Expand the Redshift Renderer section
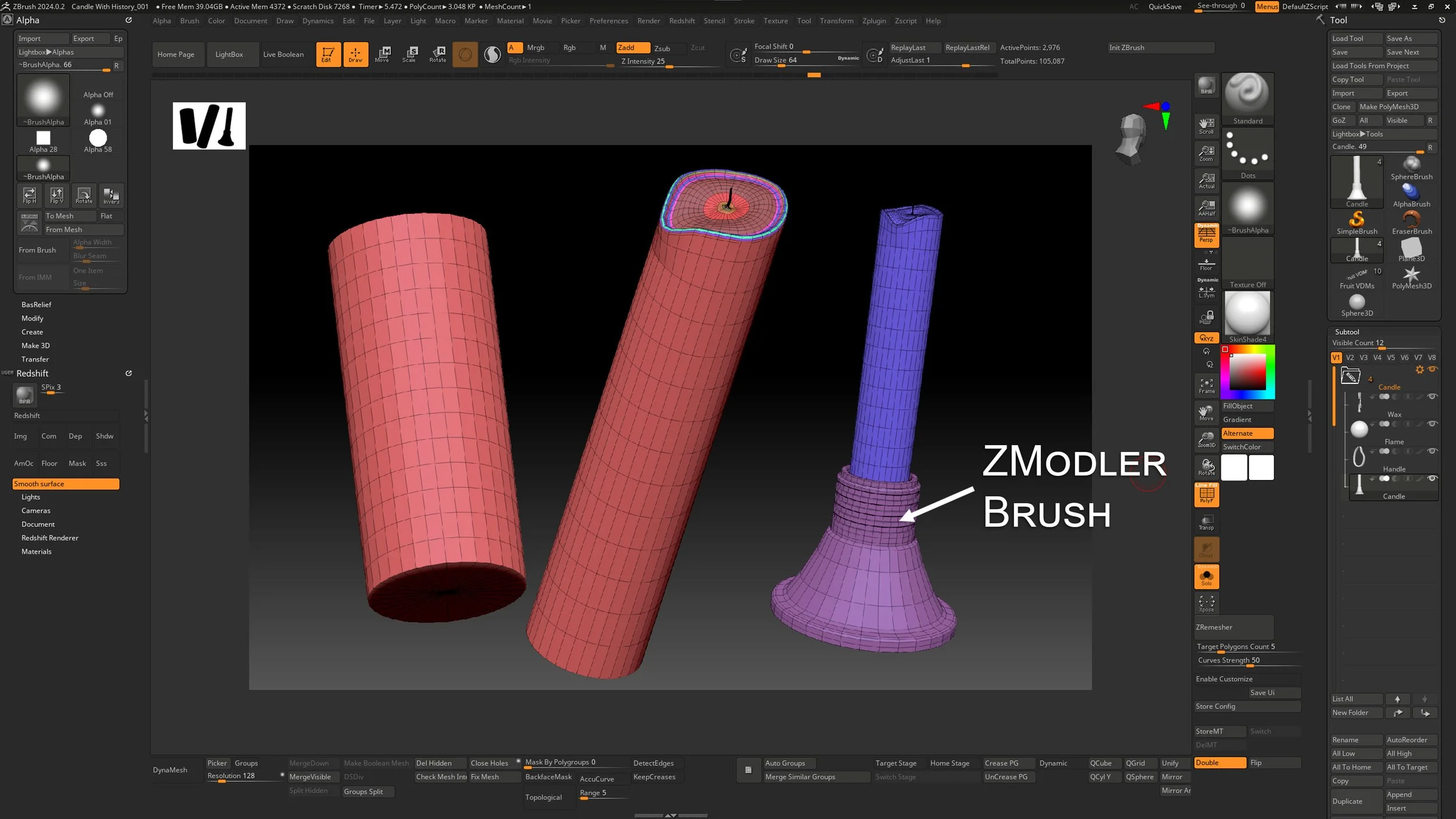The width and height of the screenshot is (1456, 819). point(50,538)
